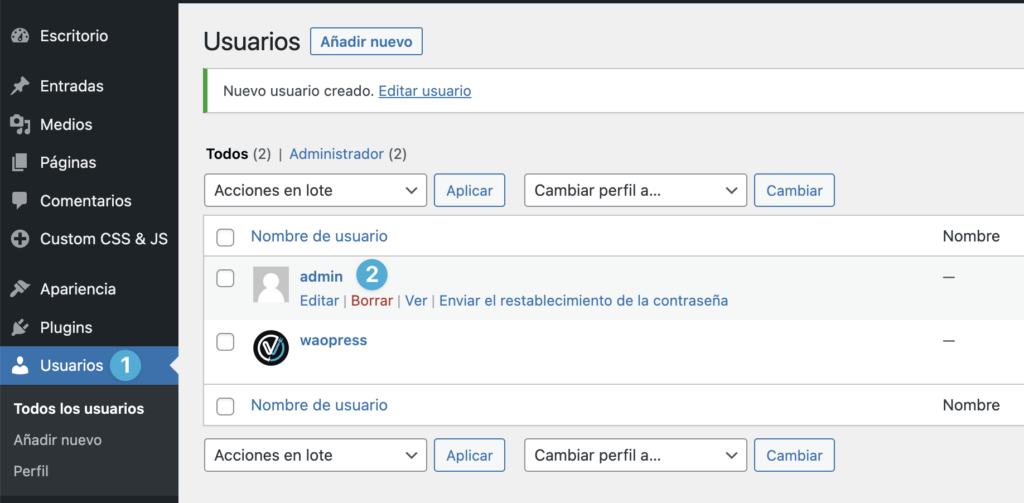Open the top Cambiar perfil a... dropdown
1024x503 pixels.
pyautogui.click(x=635, y=191)
